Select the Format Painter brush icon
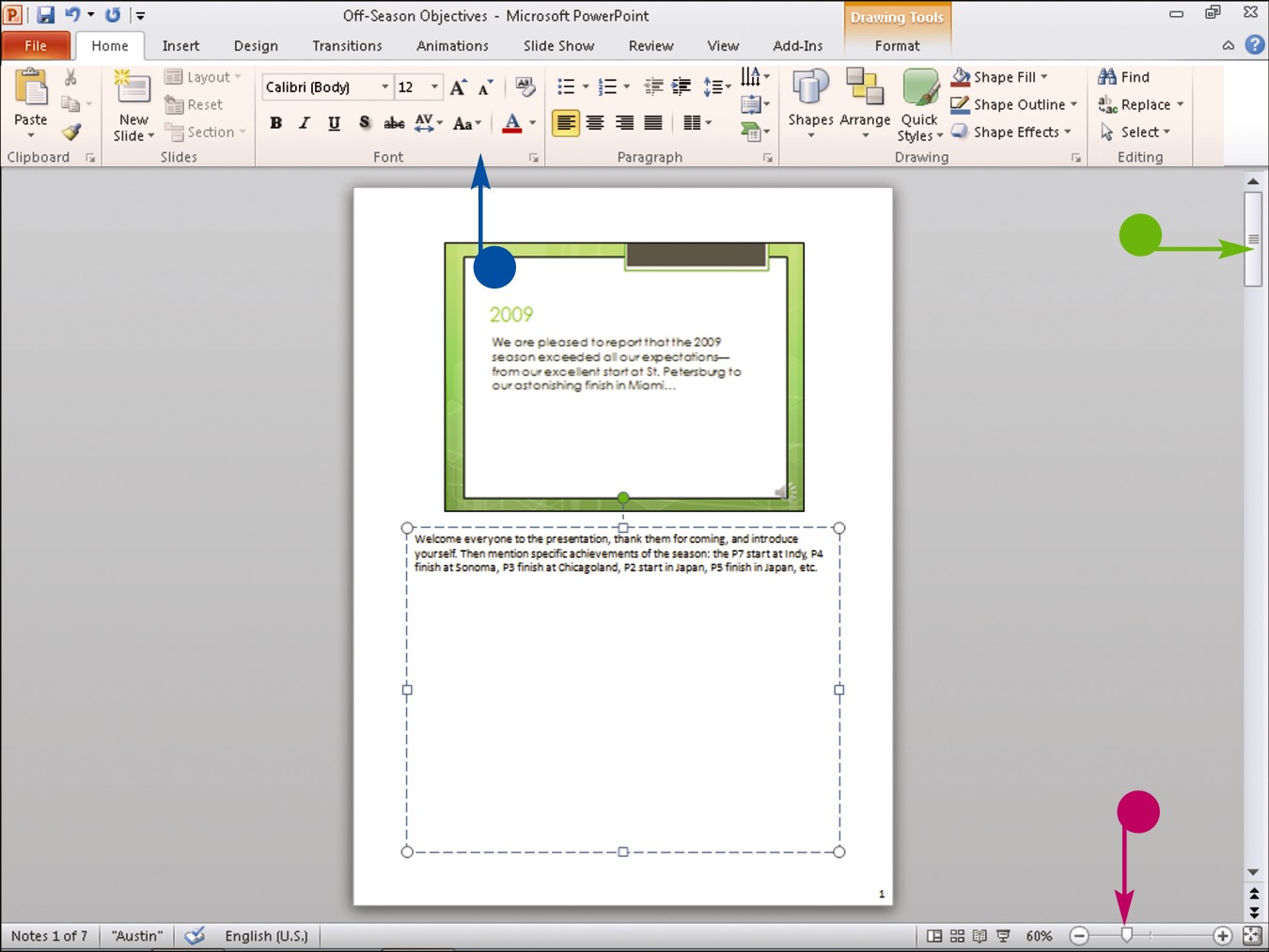The height and width of the screenshot is (952, 1269). [x=71, y=133]
